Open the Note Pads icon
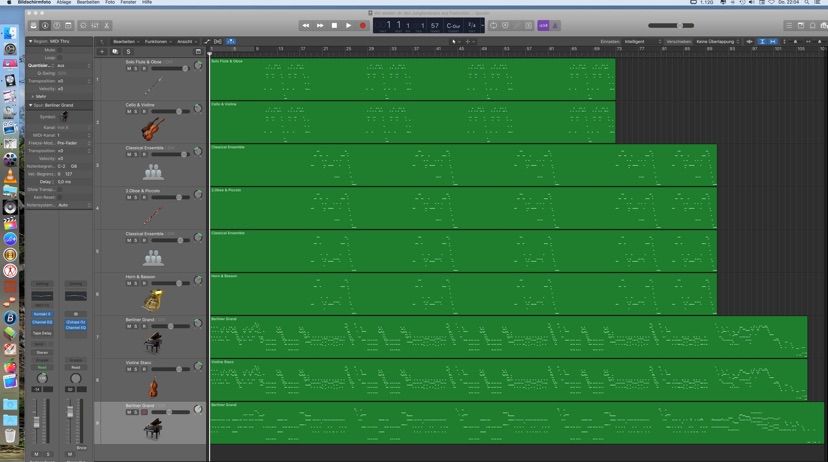828x462 pixels. point(801,25)
